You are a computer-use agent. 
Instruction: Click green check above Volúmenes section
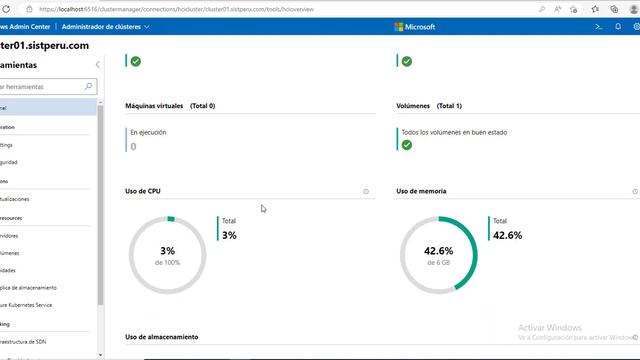(x=407, y=61)
